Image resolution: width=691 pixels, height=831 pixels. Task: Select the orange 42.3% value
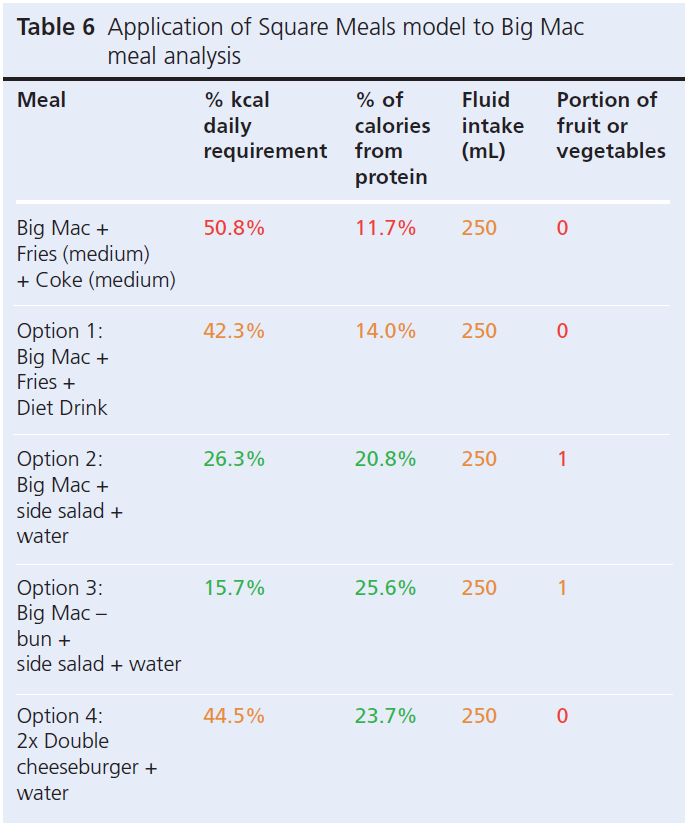[234, 331]
